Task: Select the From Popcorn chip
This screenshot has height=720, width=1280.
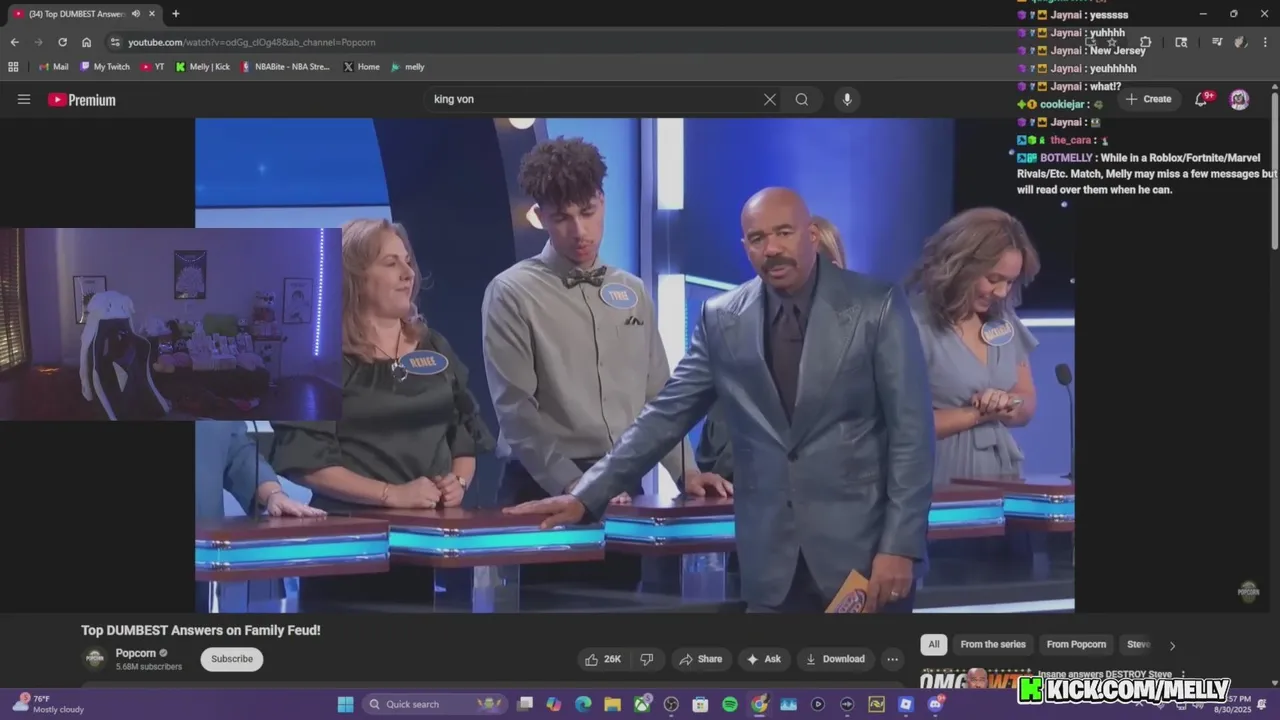Action: [x=1076, y=645]
